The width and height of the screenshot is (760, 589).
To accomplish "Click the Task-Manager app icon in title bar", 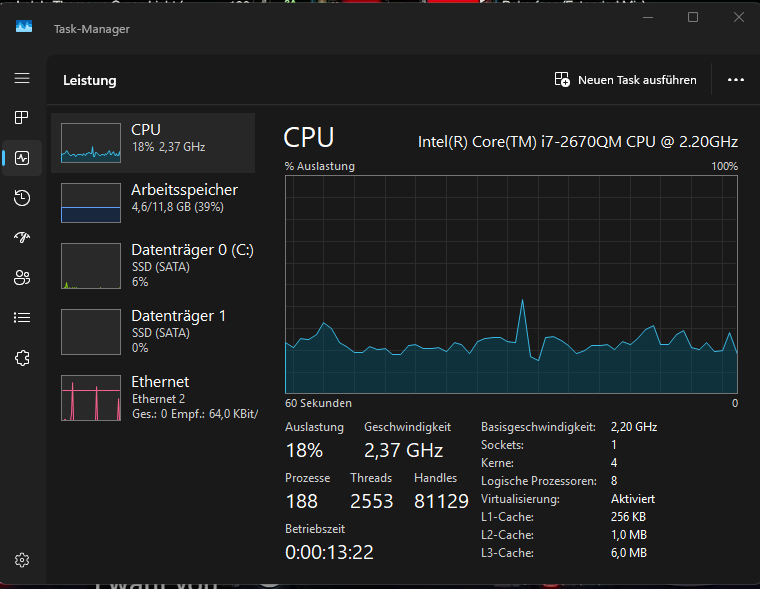I will click(x=24, y=26).
